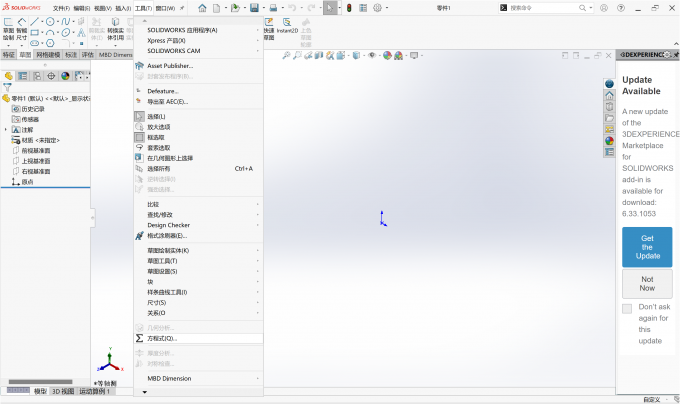Toggle the Rapid Sketch button
The width and height of the screenshot is (680, 404).
[269, 29]
